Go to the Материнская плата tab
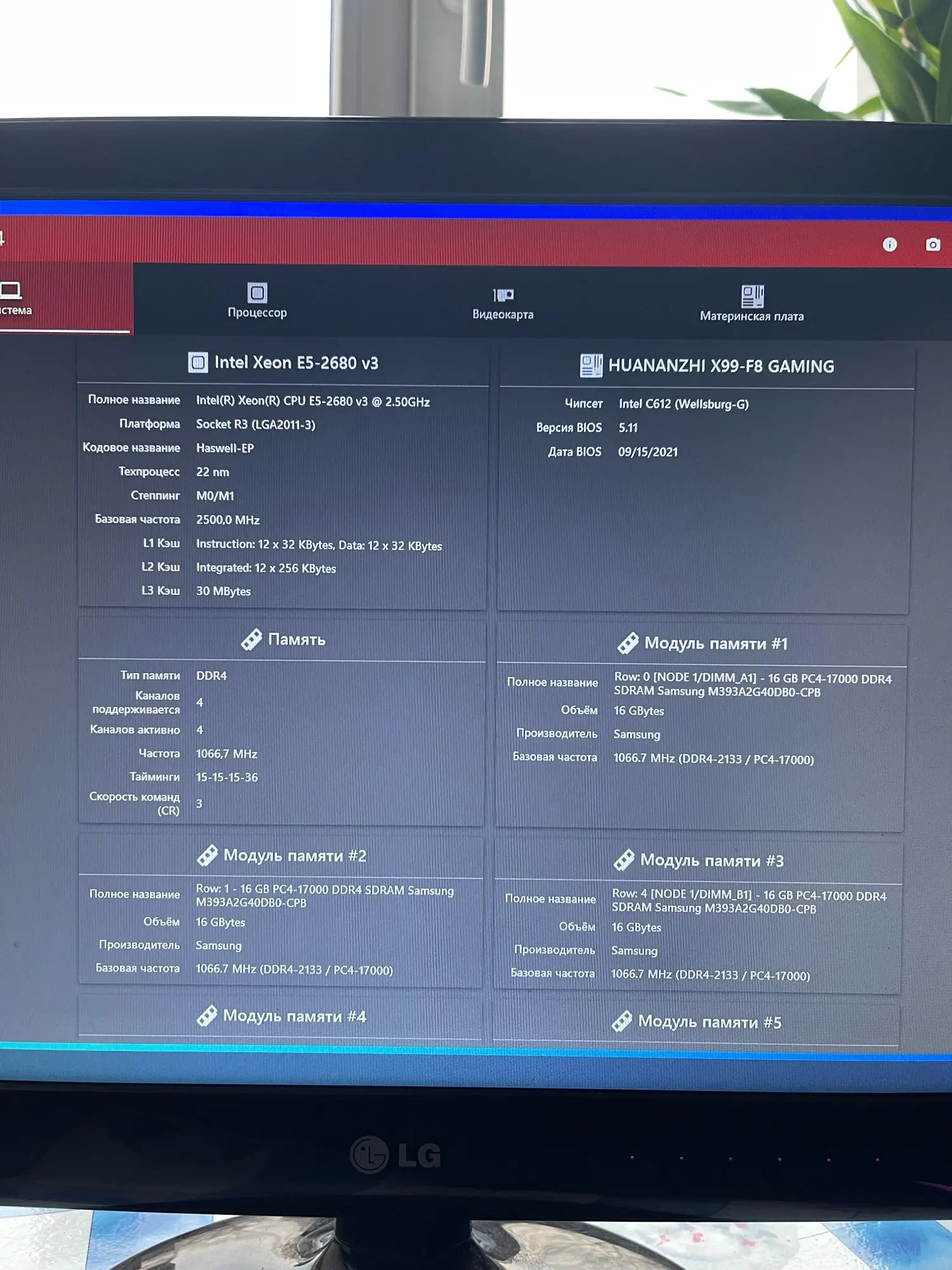 pos(752,304)
